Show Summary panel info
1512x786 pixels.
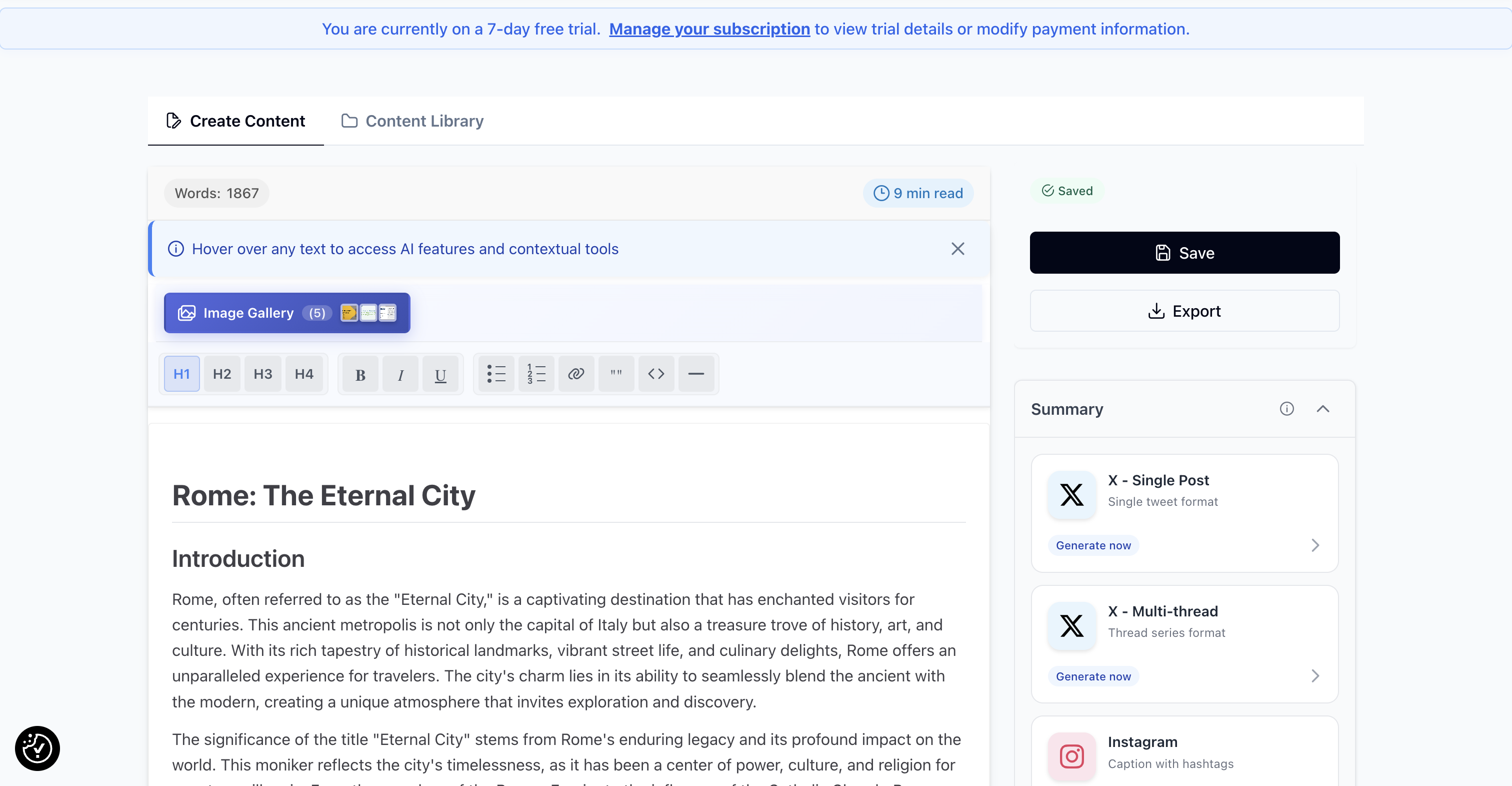coord(1286,409)
